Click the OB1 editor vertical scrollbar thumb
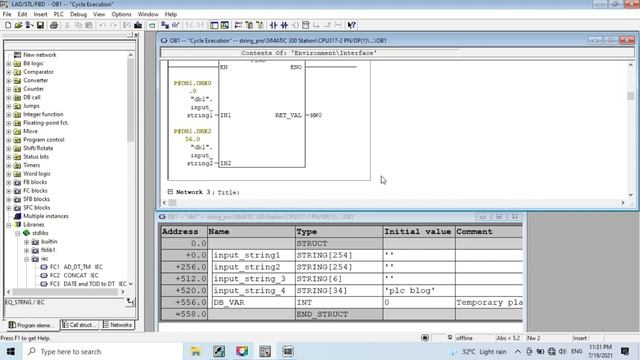Viewport: 640px width, 360px height. click(631, 96)
